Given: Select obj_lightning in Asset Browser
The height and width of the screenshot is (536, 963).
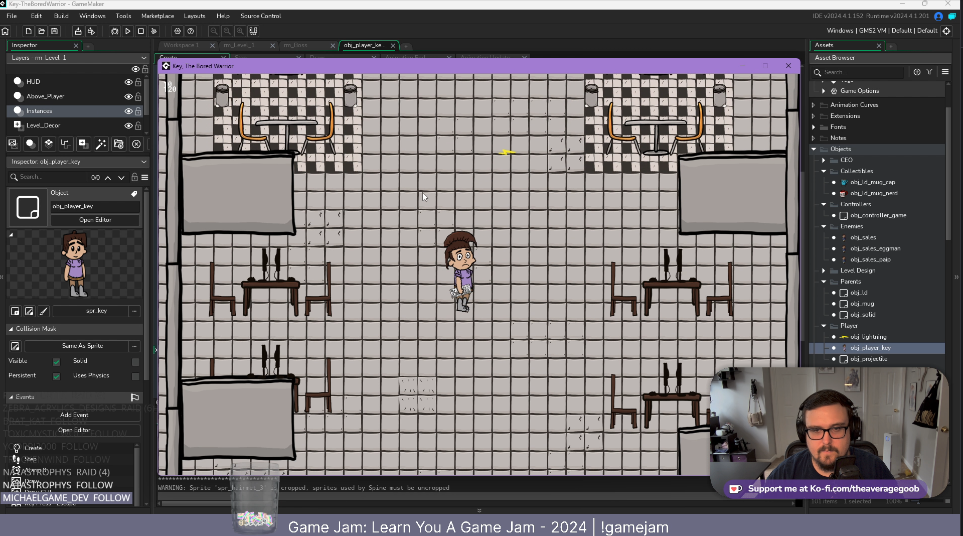Looking at the screenshot, I should point(868,337).
